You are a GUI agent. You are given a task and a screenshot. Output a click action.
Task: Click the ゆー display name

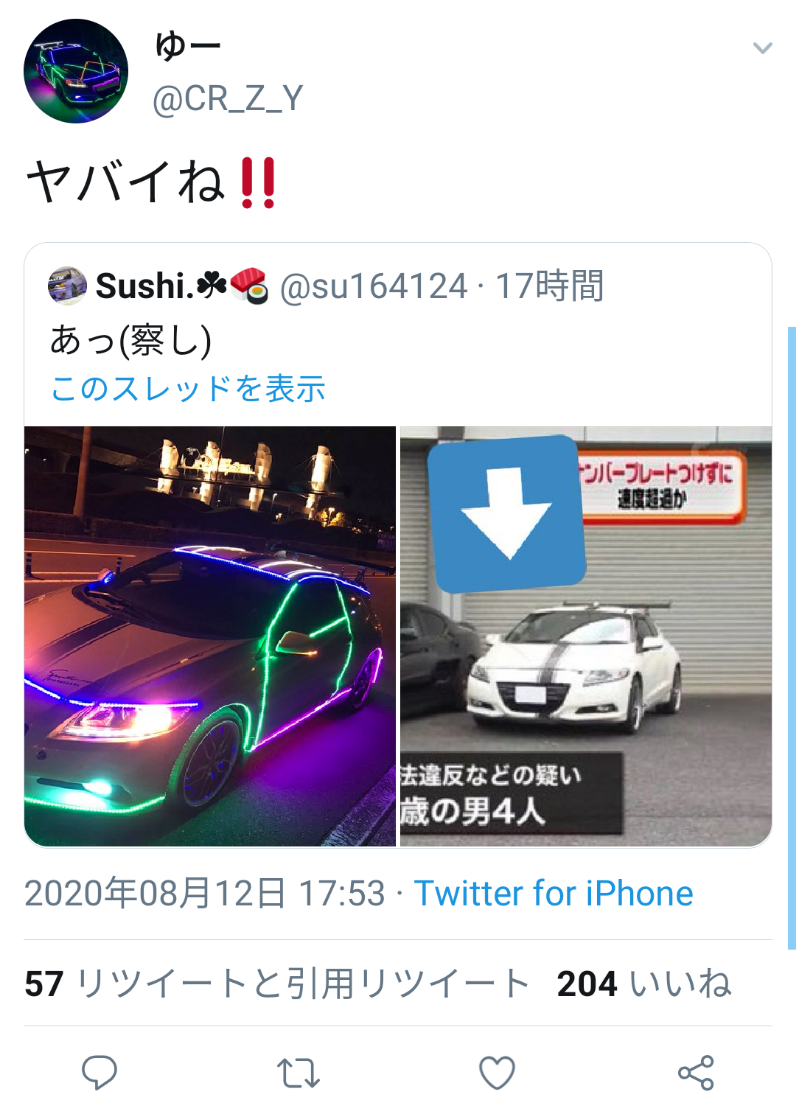click(x=188, y=47)
